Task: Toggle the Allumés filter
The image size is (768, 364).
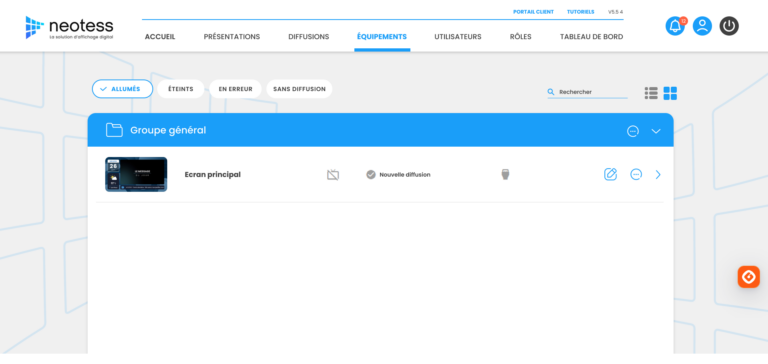Action: 122,89
